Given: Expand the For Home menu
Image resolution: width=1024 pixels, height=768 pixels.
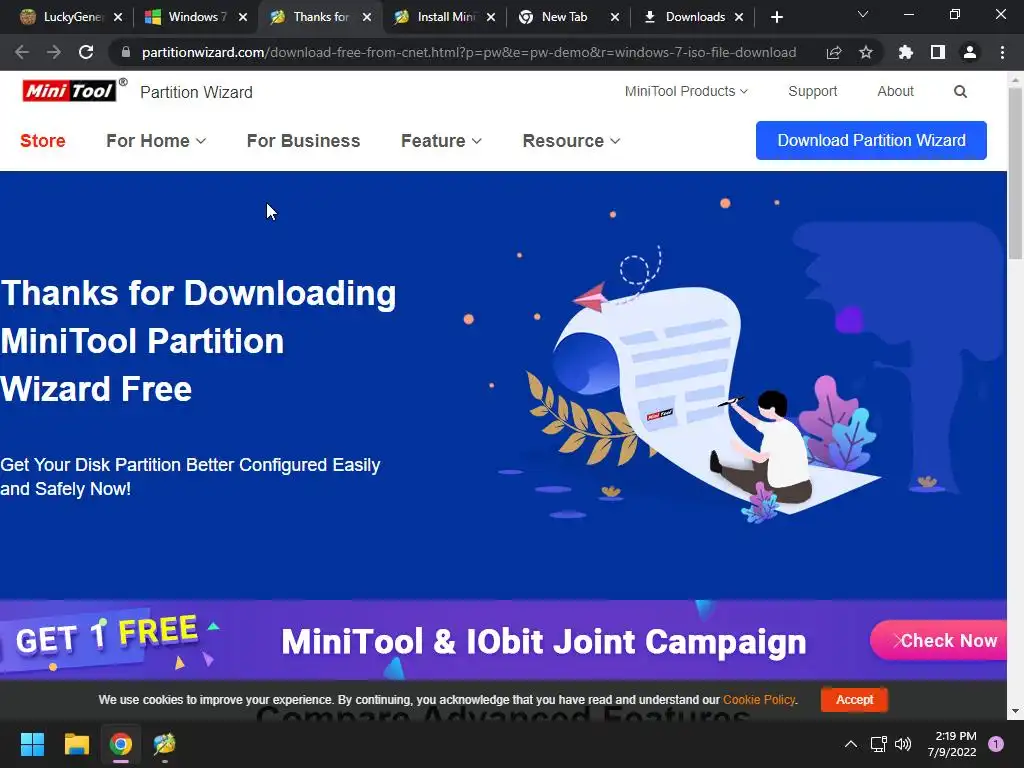Looking at the screenshot, I should (156, 140).
